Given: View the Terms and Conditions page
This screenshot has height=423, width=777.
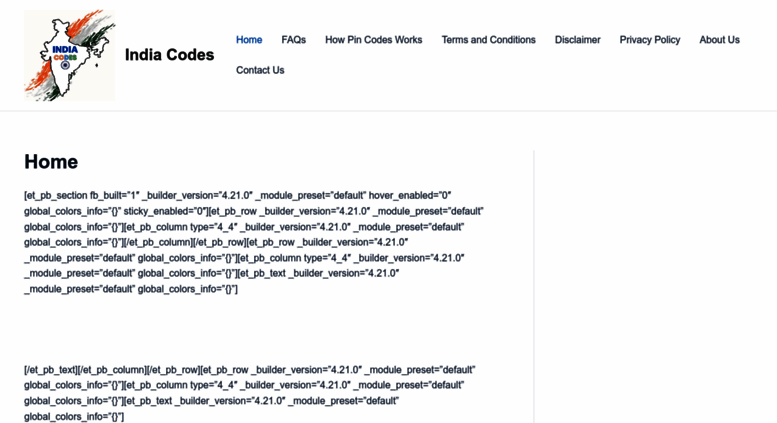Looking at the screenshot, I should (489, 40).
